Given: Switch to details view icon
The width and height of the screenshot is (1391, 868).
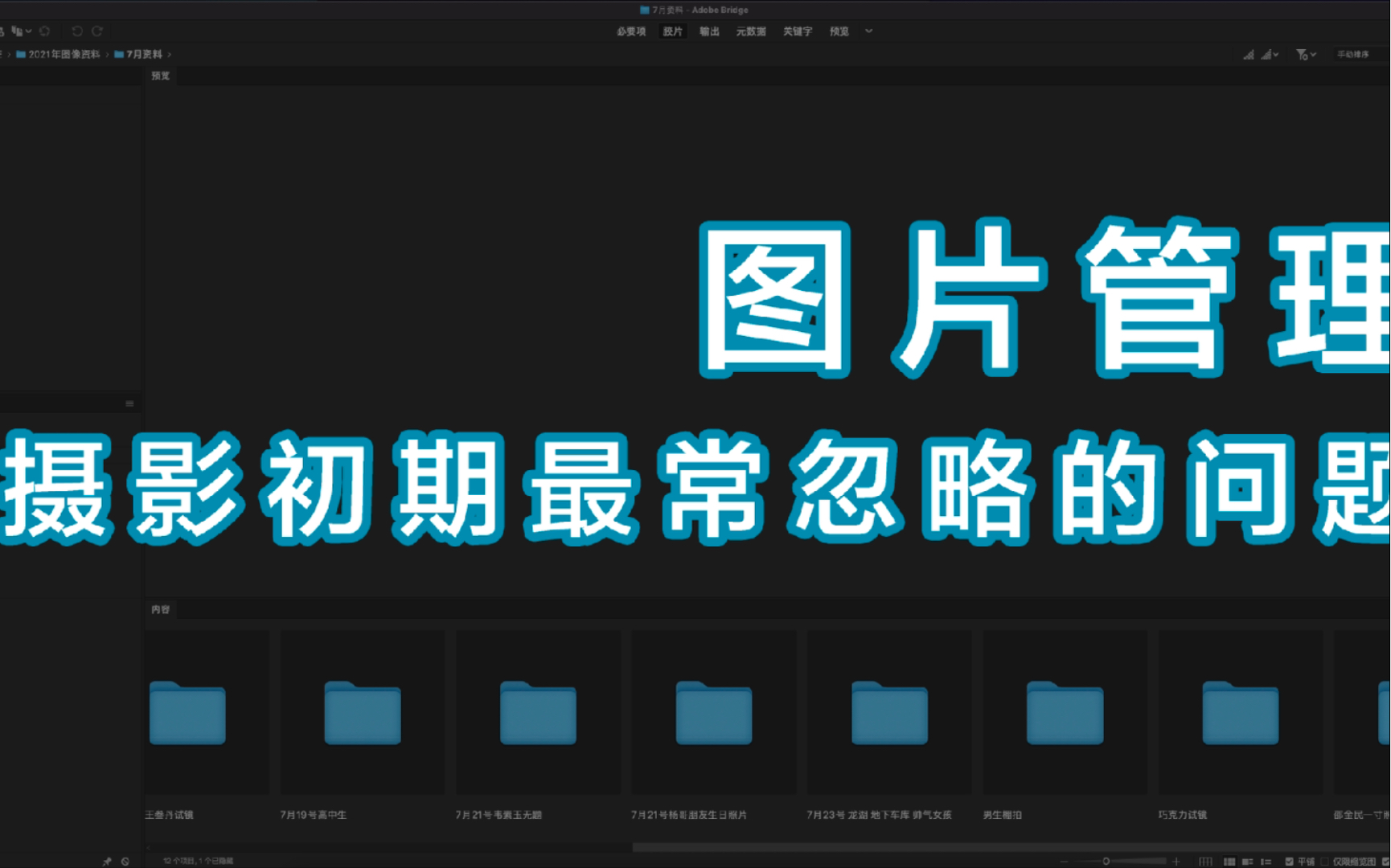Looking at the screenshot, I should (x=1248, y=862).
